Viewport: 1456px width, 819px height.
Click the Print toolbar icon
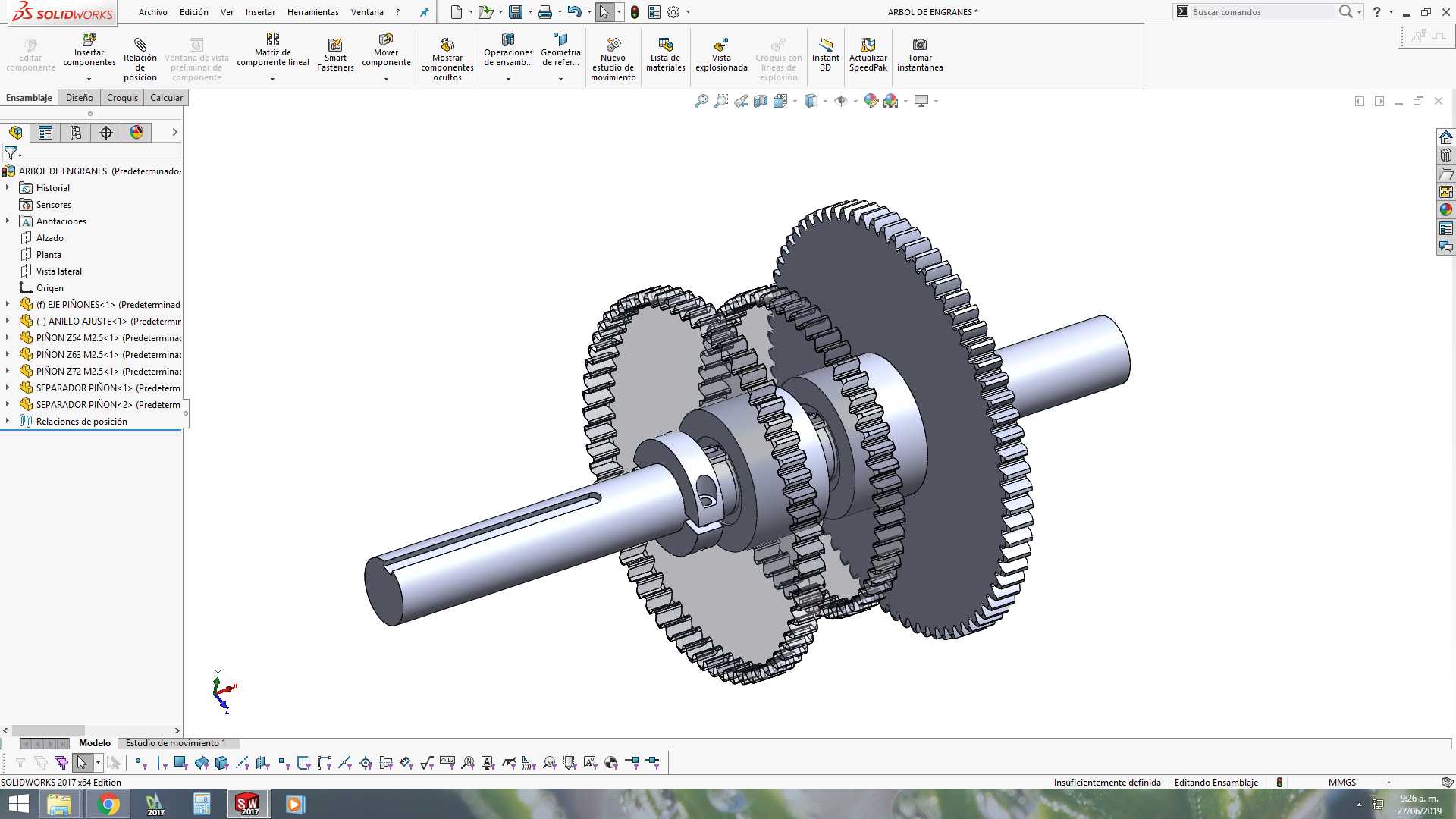544,12
